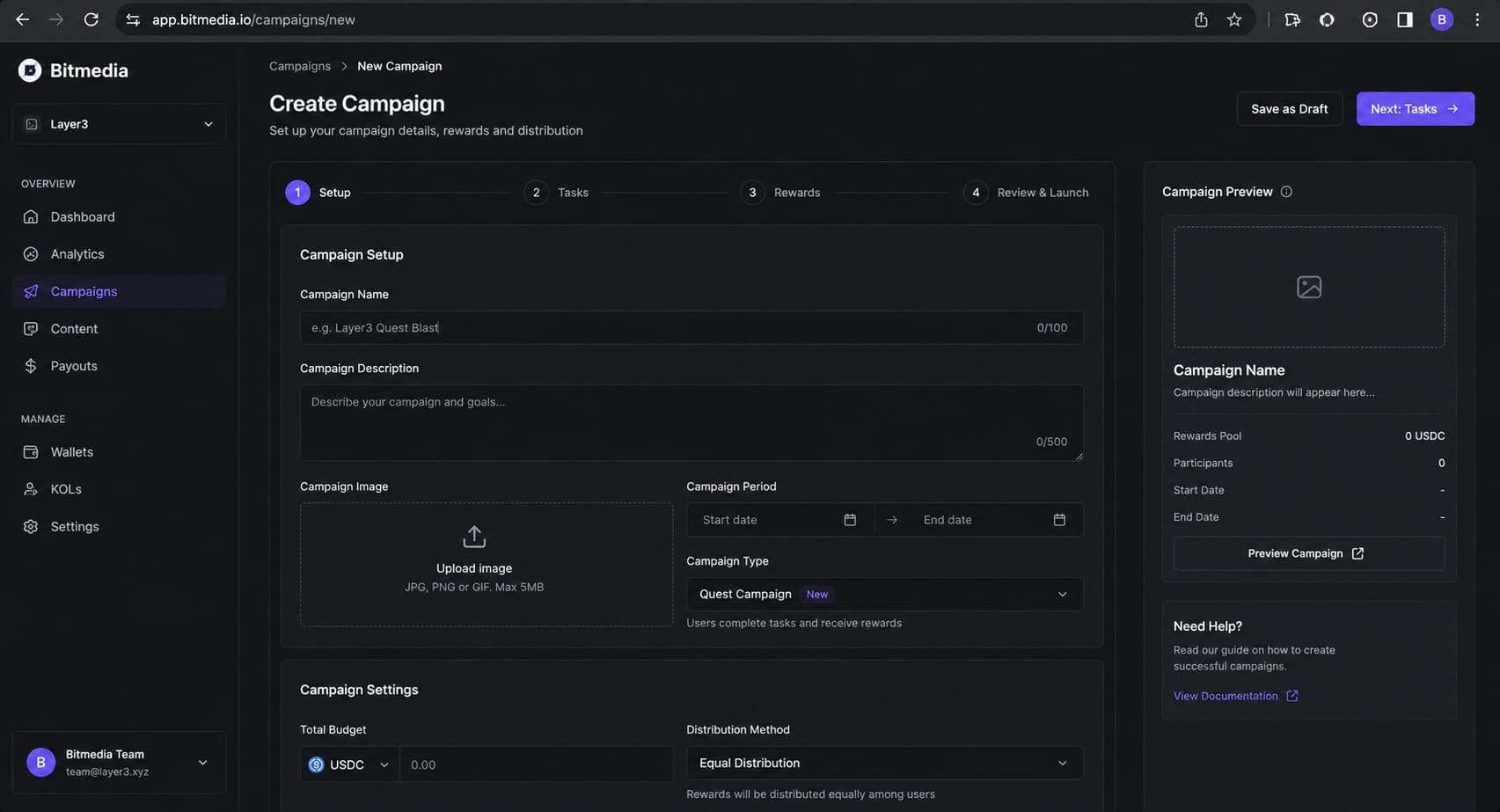The width and height of the screenshot is (1500, 812).
Task: Expand the Layer3 workspace switcher
Action: tap(119, 124)
